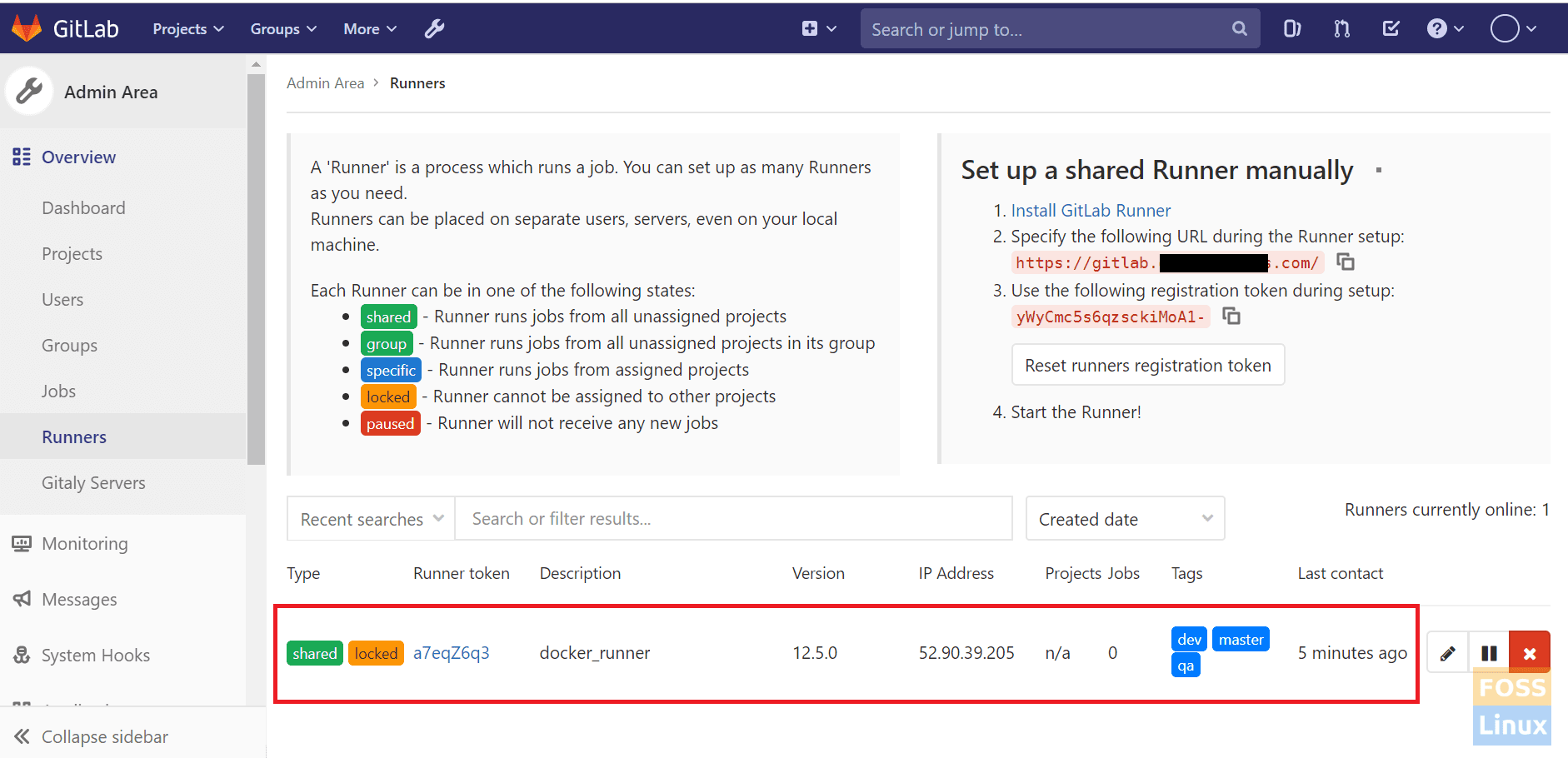Copy the runner setup URL icon

1345,262
